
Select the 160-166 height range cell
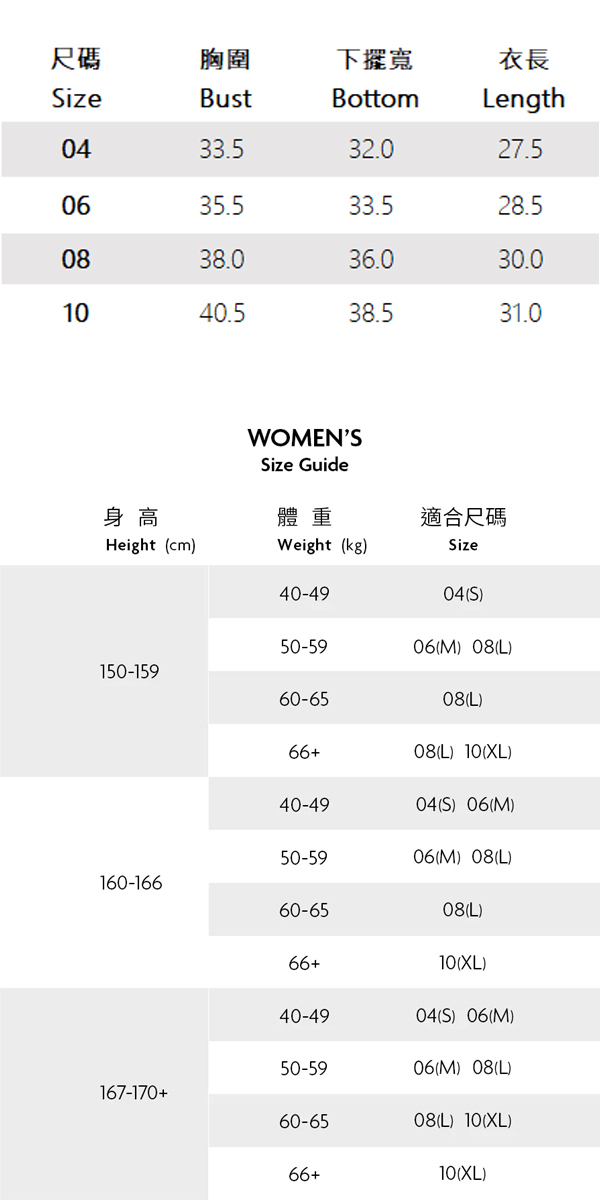coord(131,883)
